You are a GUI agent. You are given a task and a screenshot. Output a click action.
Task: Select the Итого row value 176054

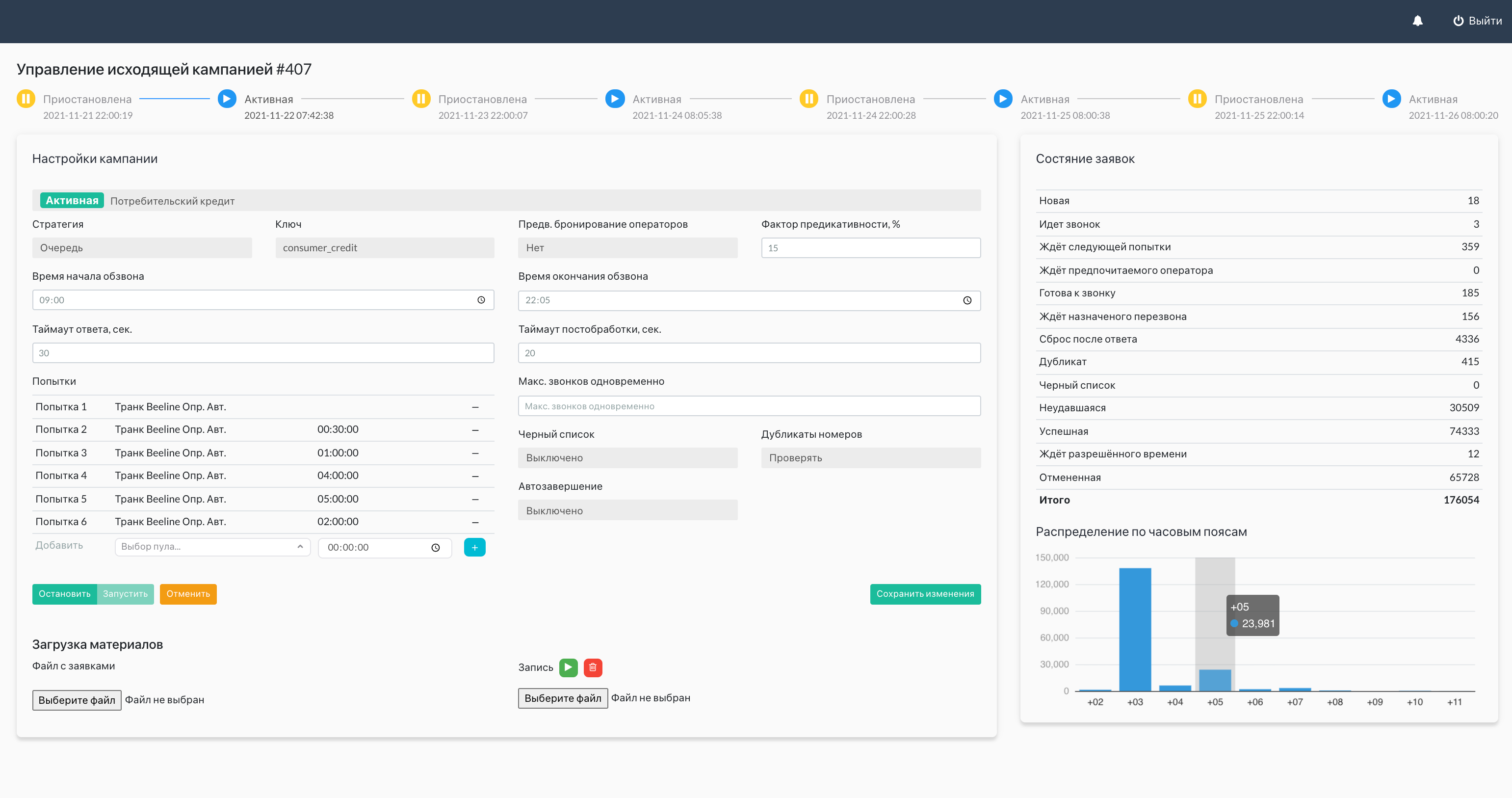coord(1461,500)
